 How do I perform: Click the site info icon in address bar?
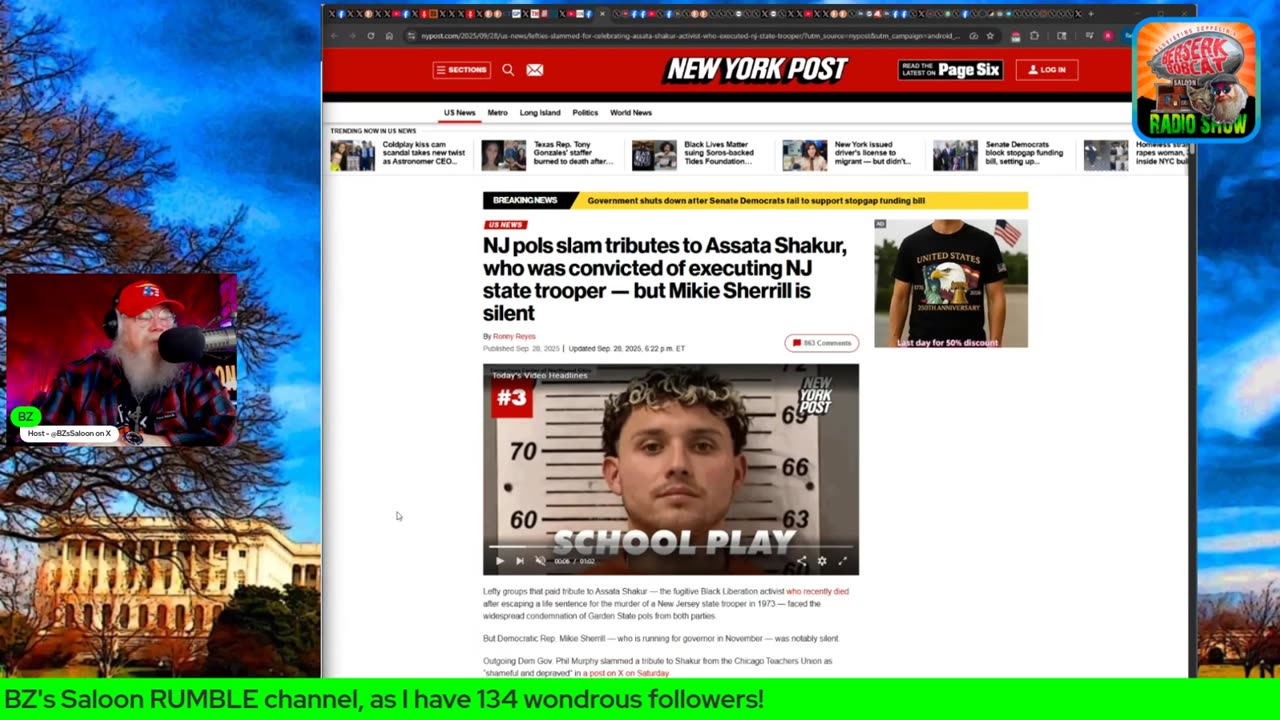point(410,36)
